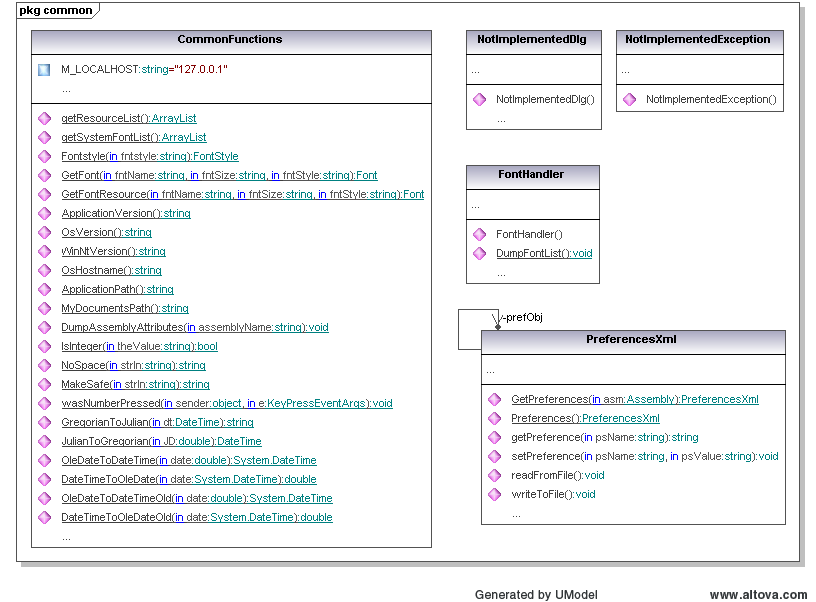Image resolution: width=816 pixels, height=602 pixels.
Task: Open the DateTimeToOleDate operation link
Action: click(189, 479)
